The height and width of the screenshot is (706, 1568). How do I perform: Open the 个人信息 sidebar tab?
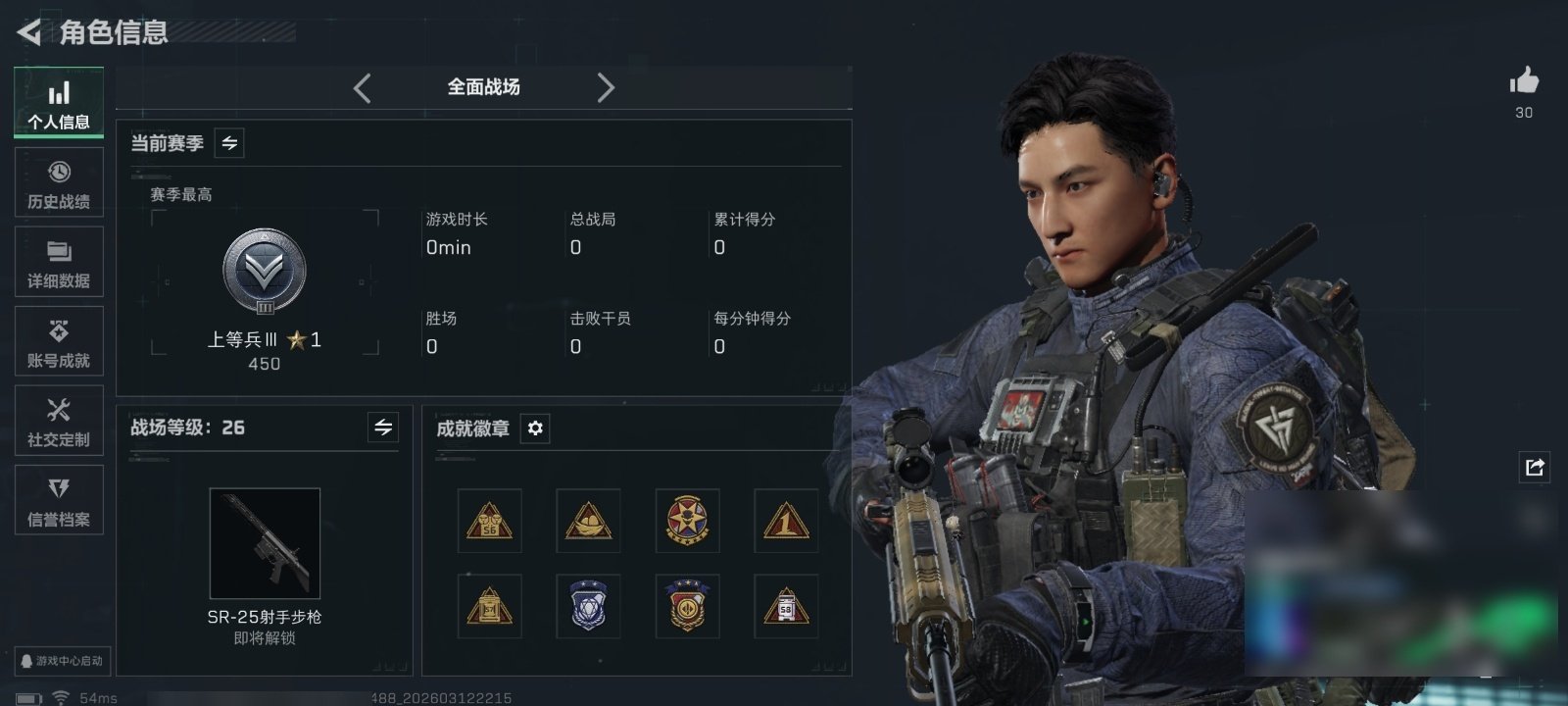click(59, 102)
